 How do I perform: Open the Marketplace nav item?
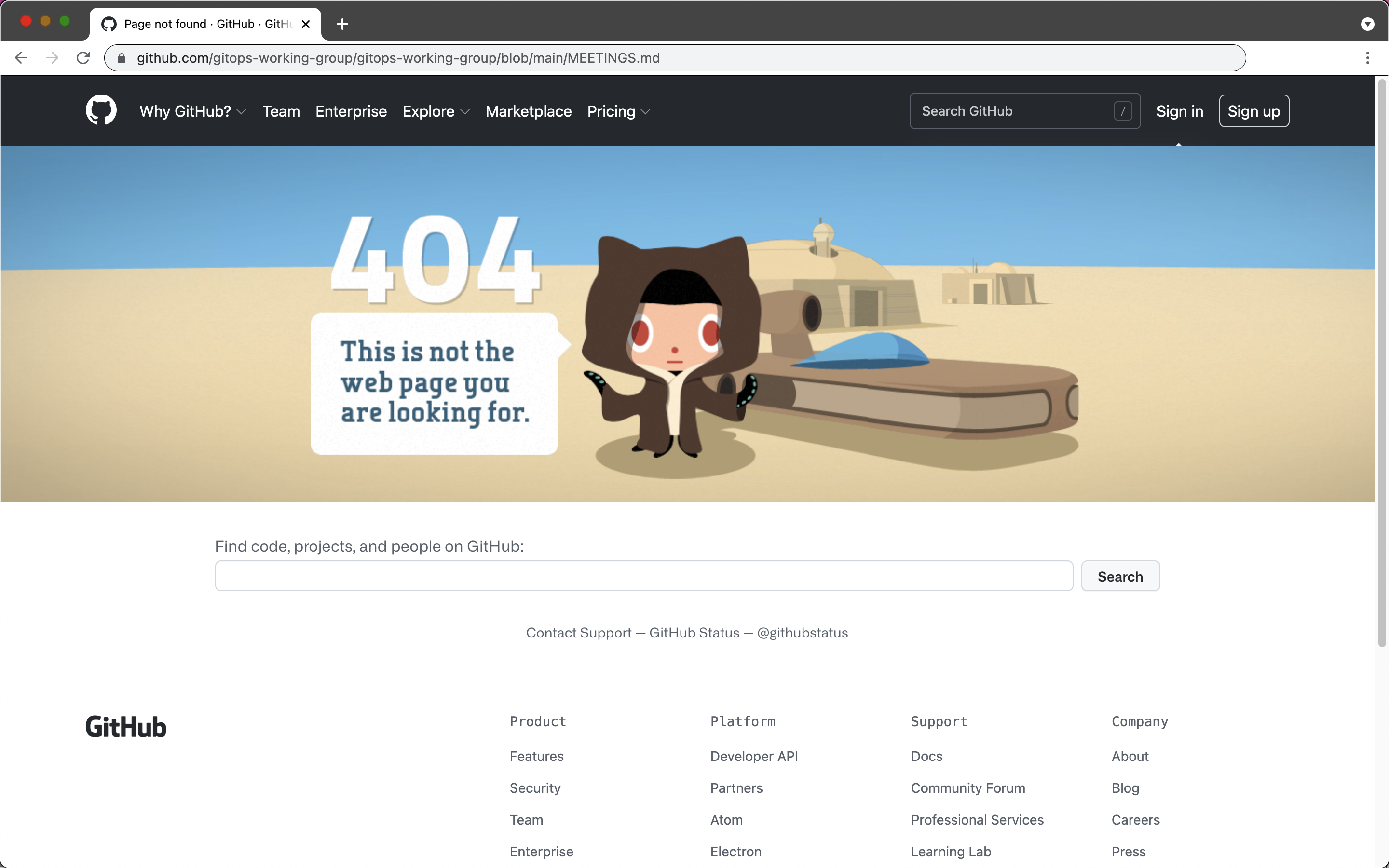[528, 111]
